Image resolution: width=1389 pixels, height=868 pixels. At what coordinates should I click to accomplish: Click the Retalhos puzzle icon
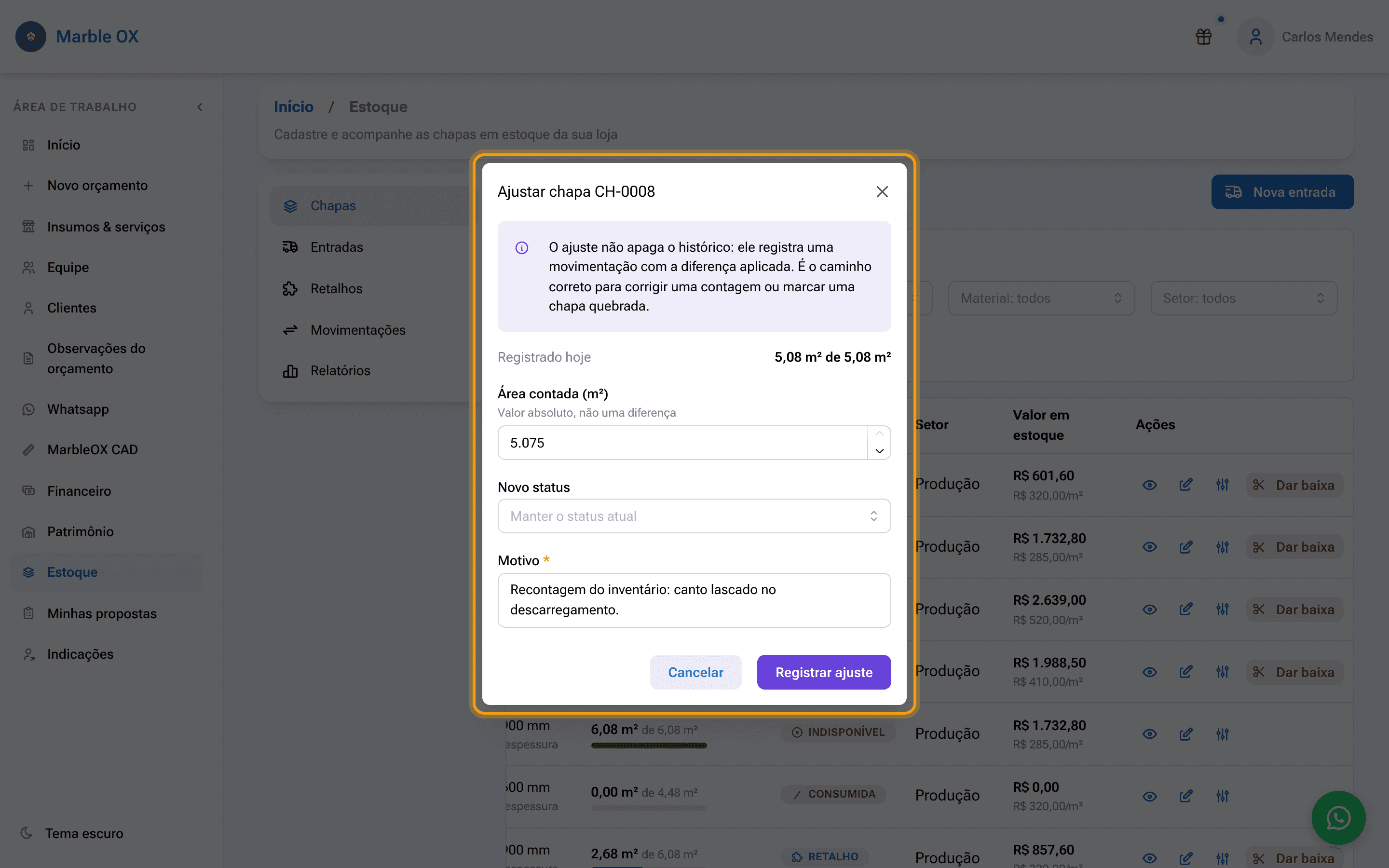click(290, 288)
